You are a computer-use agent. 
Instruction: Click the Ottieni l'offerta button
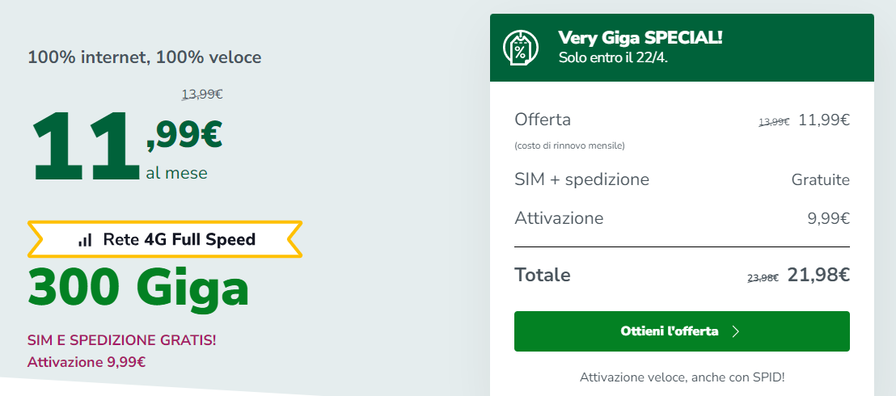(682, 331)
